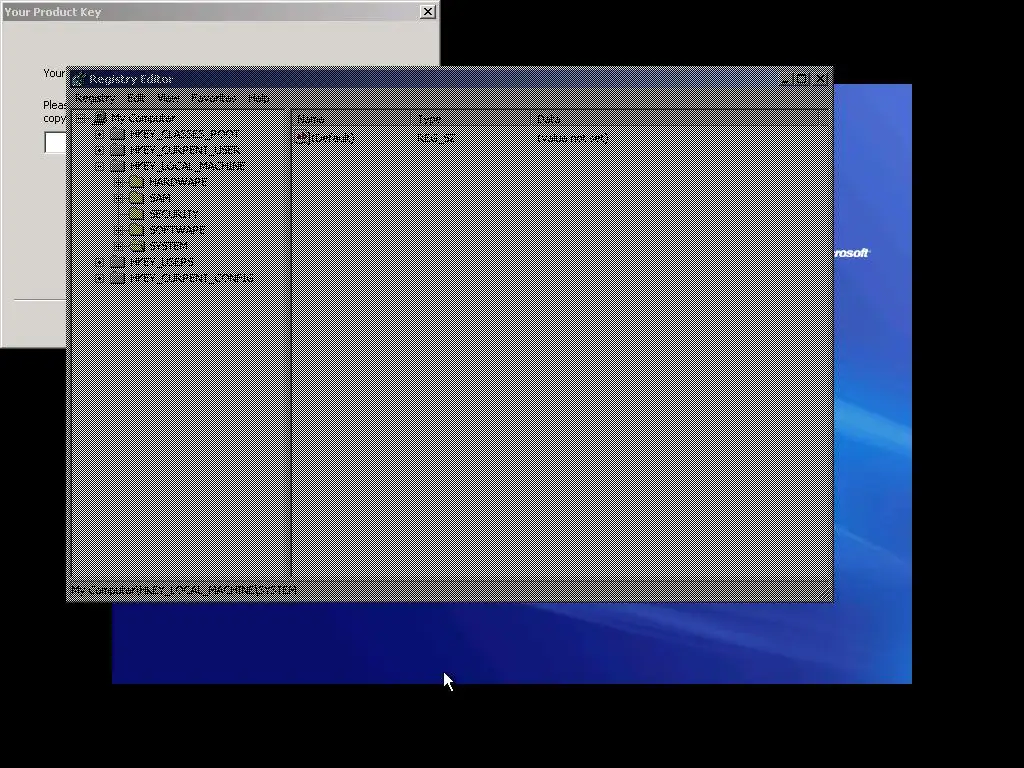The height and width of the screenshot is (768, 1024).
Task: Select the SAM key label
Action: [160, 198]
